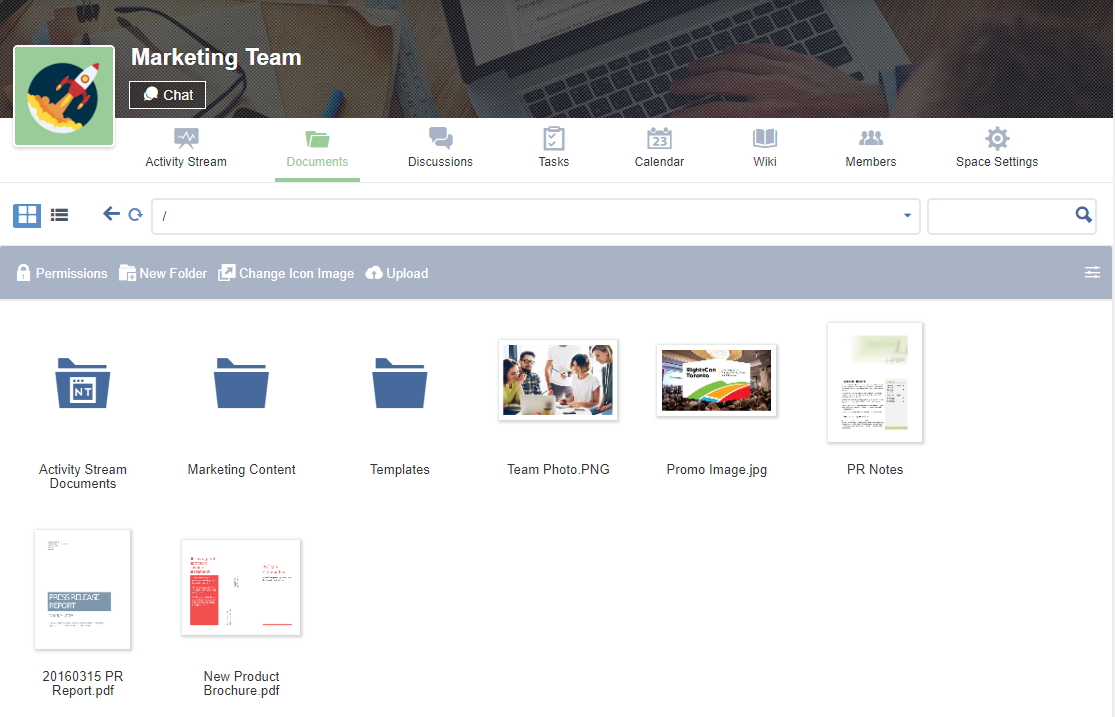Open the Tasks tab
This screenshot has width=1115, height=717.
pyautogui.click(x=553, y=148)
